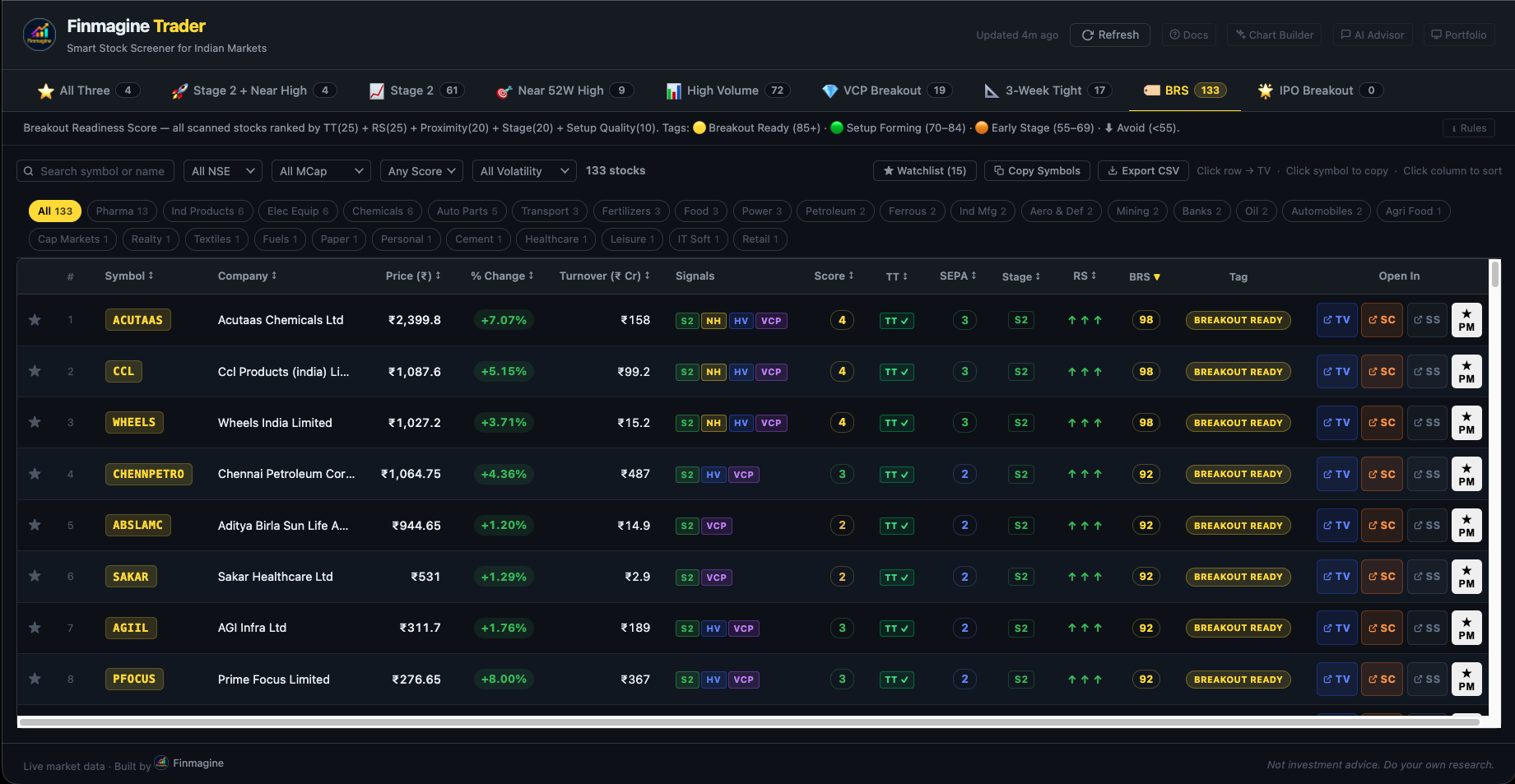Toggle the star for Sakar Healthcare Ltd

[35, 576]
